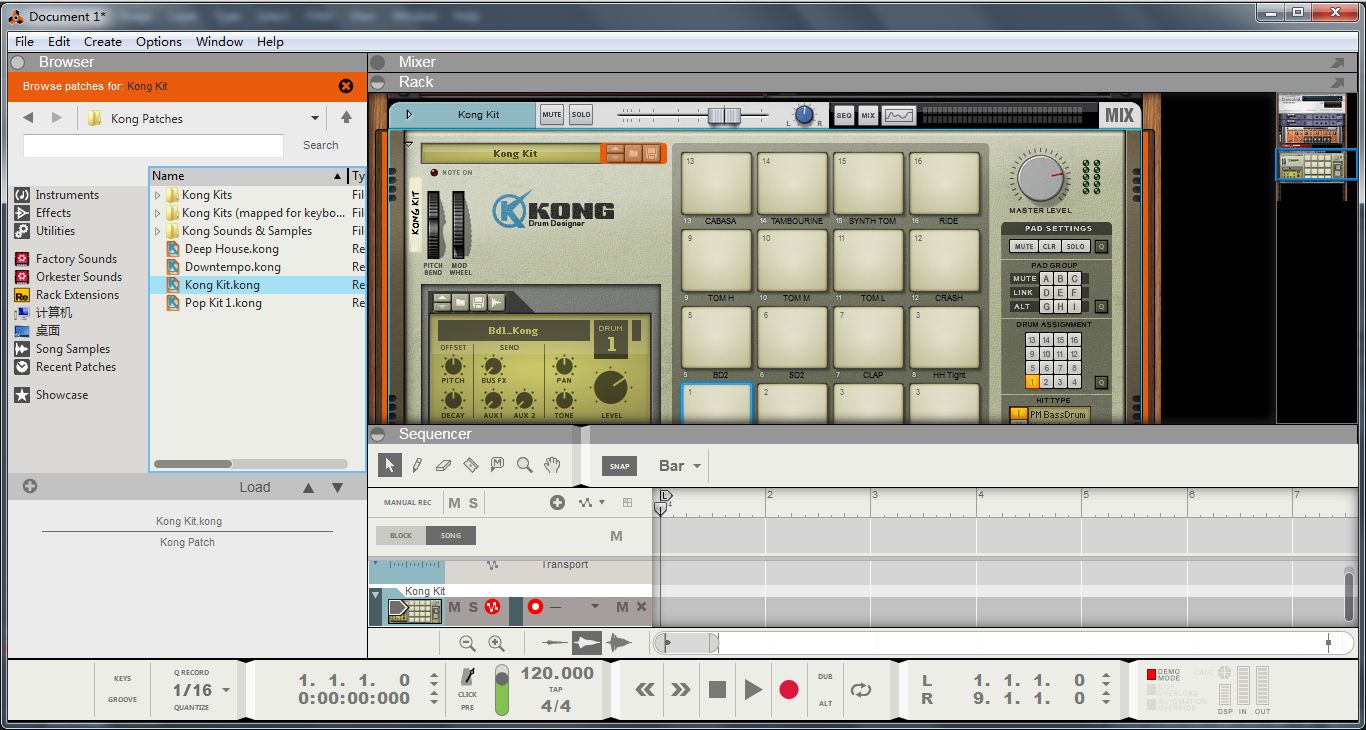Solo the Kong Kit rack device
Viewport: 1366px width, 730px height.
(581, 115)
